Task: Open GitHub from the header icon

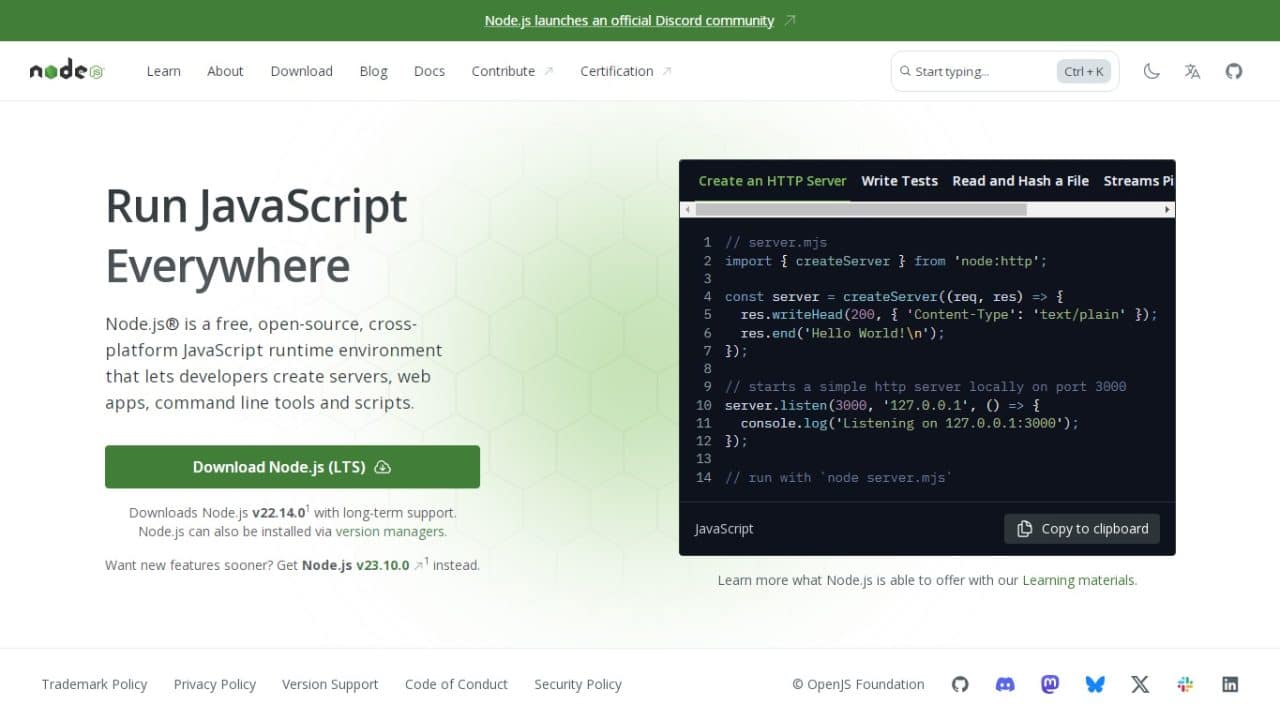Action: pos(1233,71)
